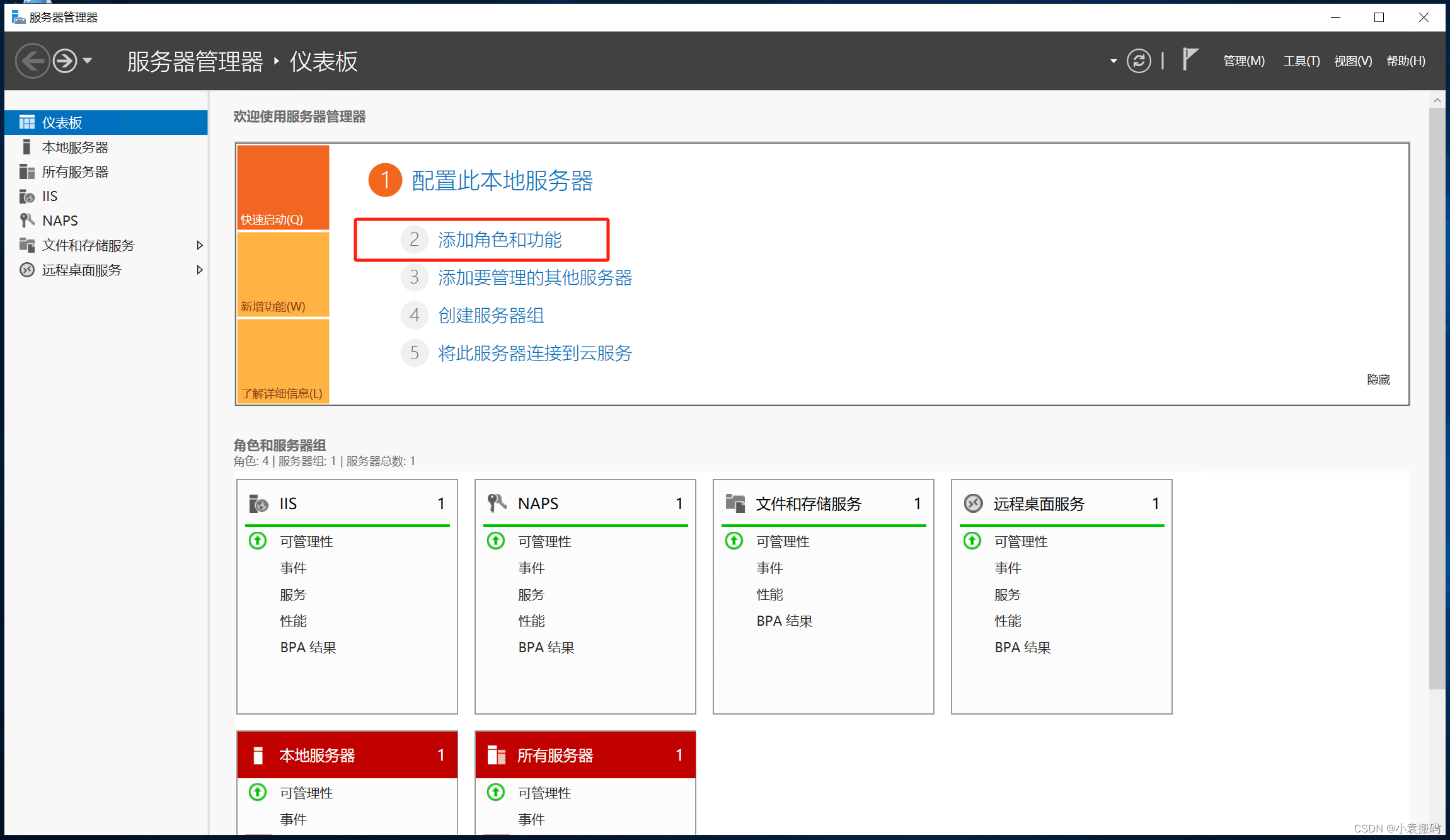1450x840 pixels.
Task: Click the 快速启动(Q) tile
Action: 283,187
